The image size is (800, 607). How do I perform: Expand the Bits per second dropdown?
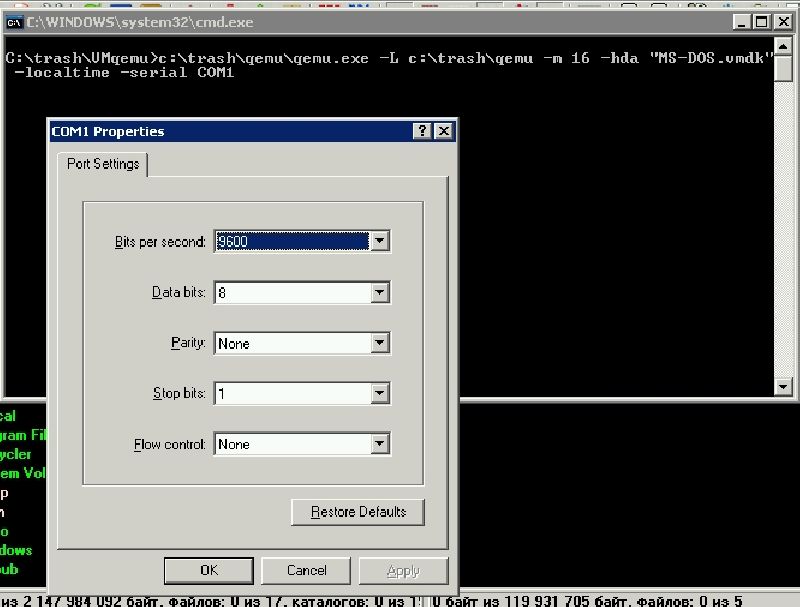[x=379, y=241]
